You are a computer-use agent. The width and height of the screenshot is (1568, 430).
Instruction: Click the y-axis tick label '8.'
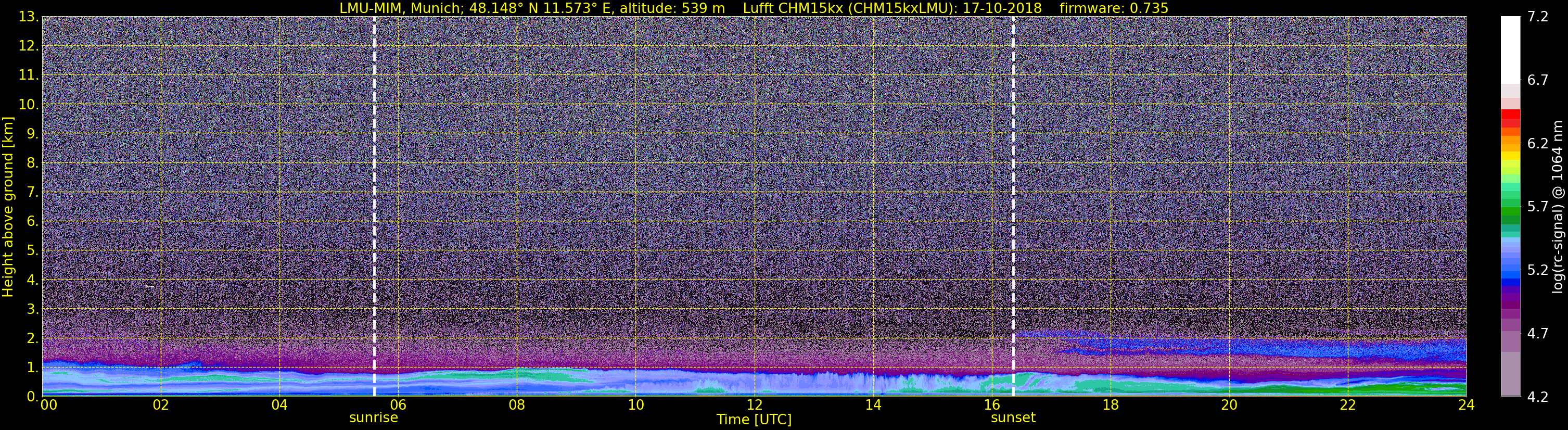pyautogui.click(x=32, y=162)
